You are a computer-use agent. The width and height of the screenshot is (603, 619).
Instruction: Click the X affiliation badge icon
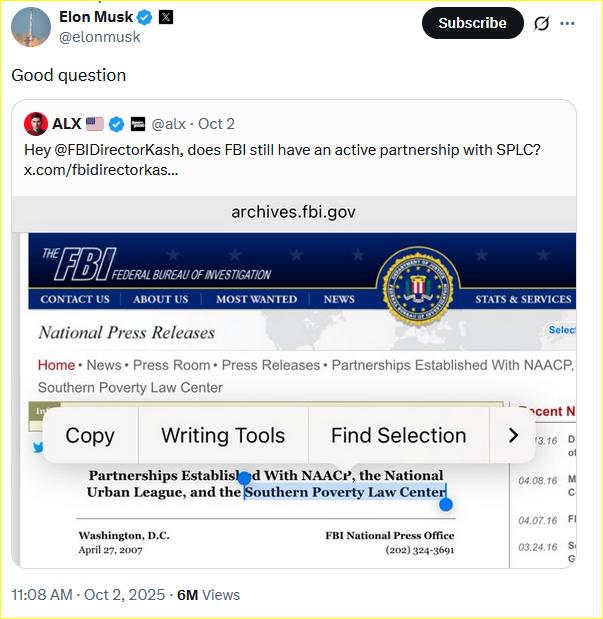coord(167,17)
